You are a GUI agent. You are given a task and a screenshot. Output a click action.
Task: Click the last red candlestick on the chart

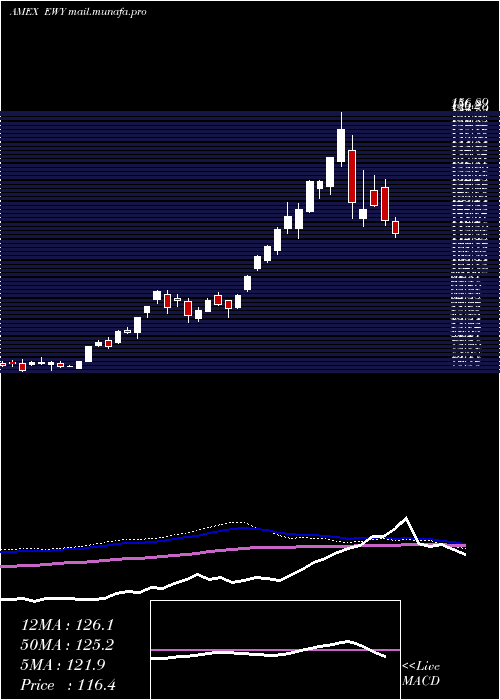tap(395, 227)
